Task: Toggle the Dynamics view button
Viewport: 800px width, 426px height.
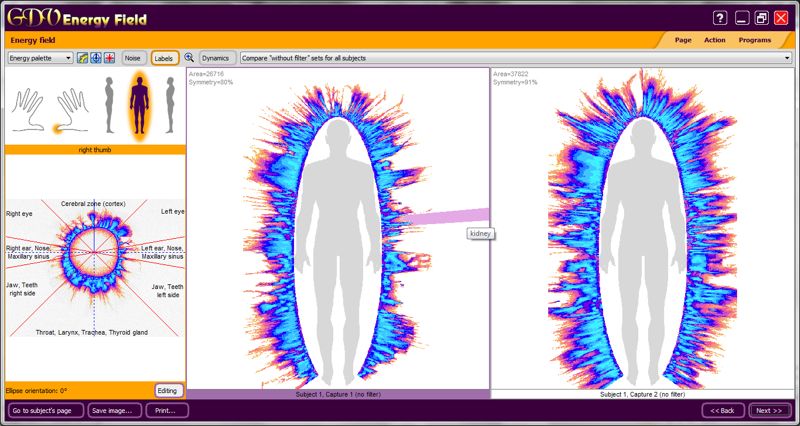Action: pos(218,58)
